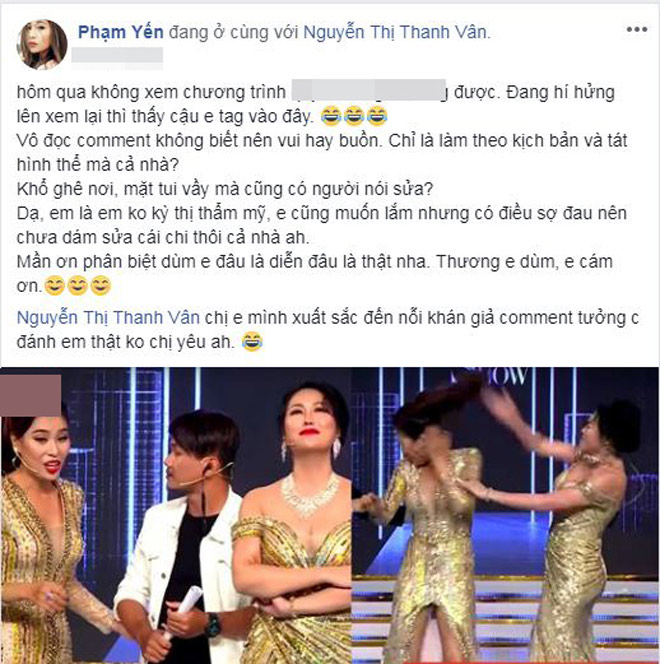660x664 pixels.
Task: Open the right photo of the slap scene
Action: (505, 515)
